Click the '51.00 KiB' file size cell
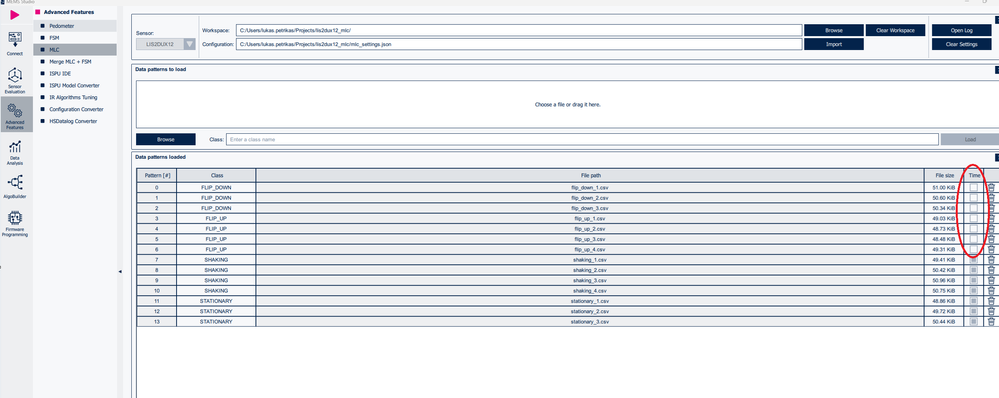The height and width of the screenshot is (398, 999). pos(944,188)
